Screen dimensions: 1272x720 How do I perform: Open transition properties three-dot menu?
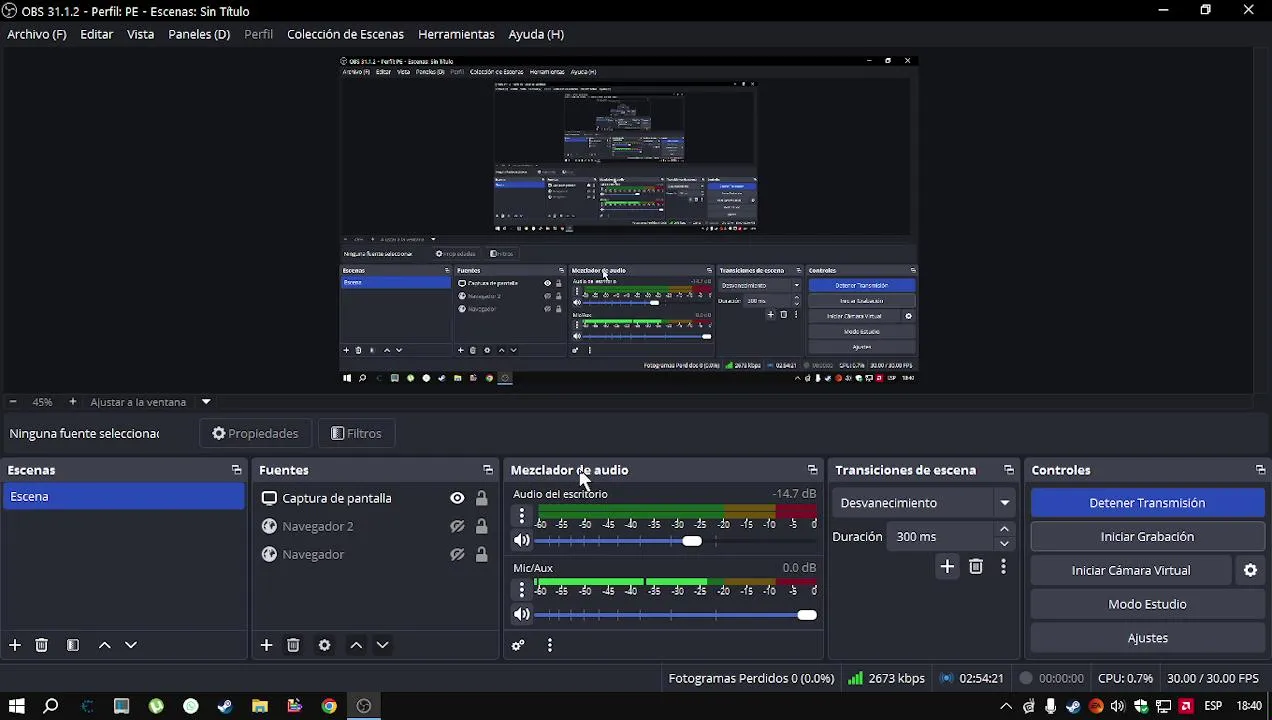tap(1003, 567)
